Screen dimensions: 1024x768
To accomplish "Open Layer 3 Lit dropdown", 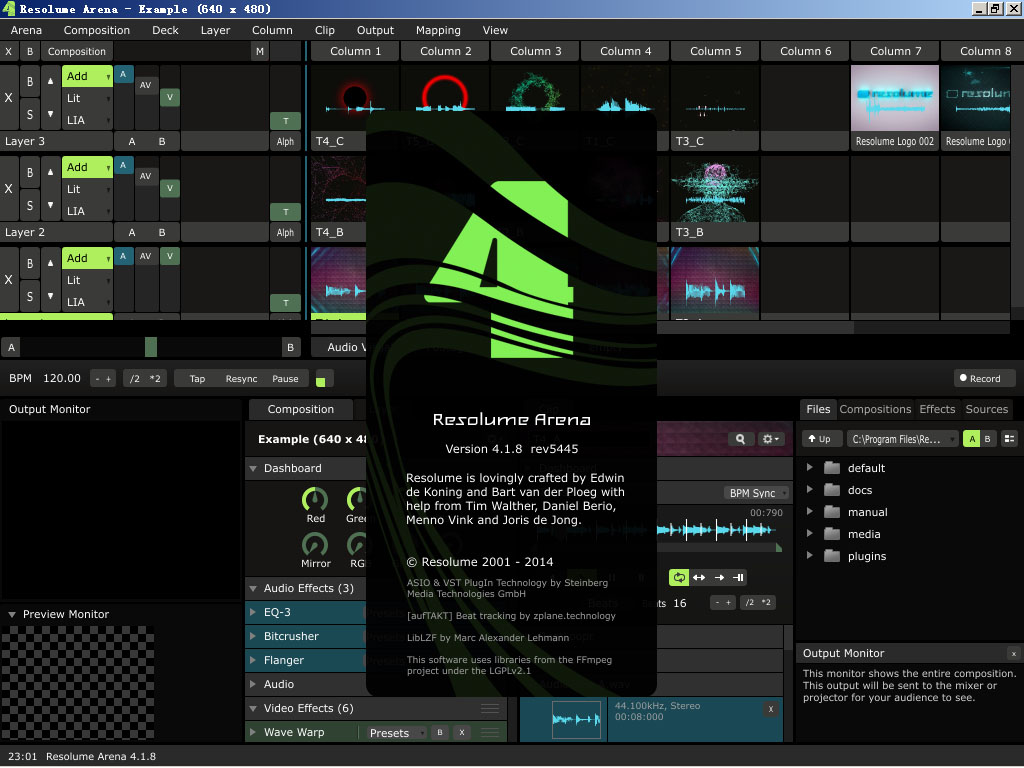I will point(88,99).
